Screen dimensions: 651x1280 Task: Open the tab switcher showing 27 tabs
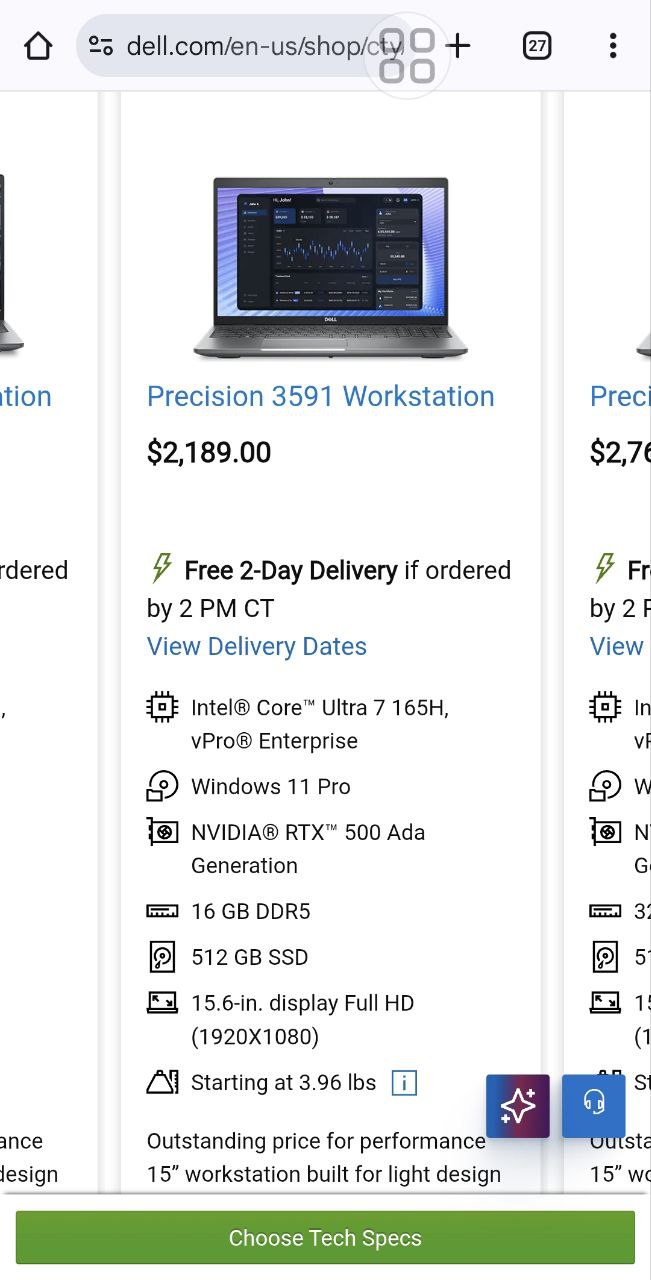click(x=537, y=46)
